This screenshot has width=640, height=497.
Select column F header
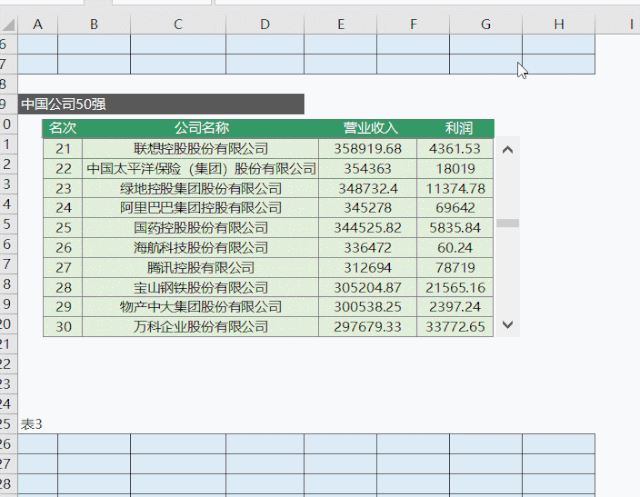413,24
